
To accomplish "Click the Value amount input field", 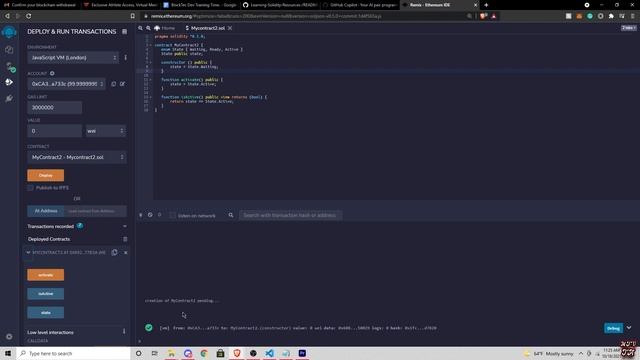I will [x=55, y=131].
